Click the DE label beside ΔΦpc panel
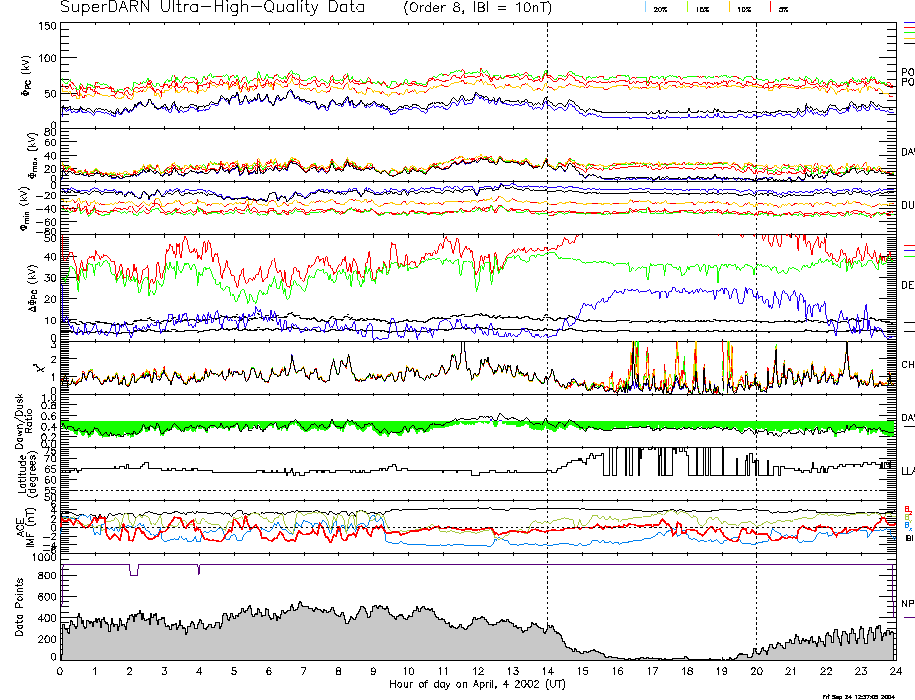 pyautogui.click(x=907, y=285)
